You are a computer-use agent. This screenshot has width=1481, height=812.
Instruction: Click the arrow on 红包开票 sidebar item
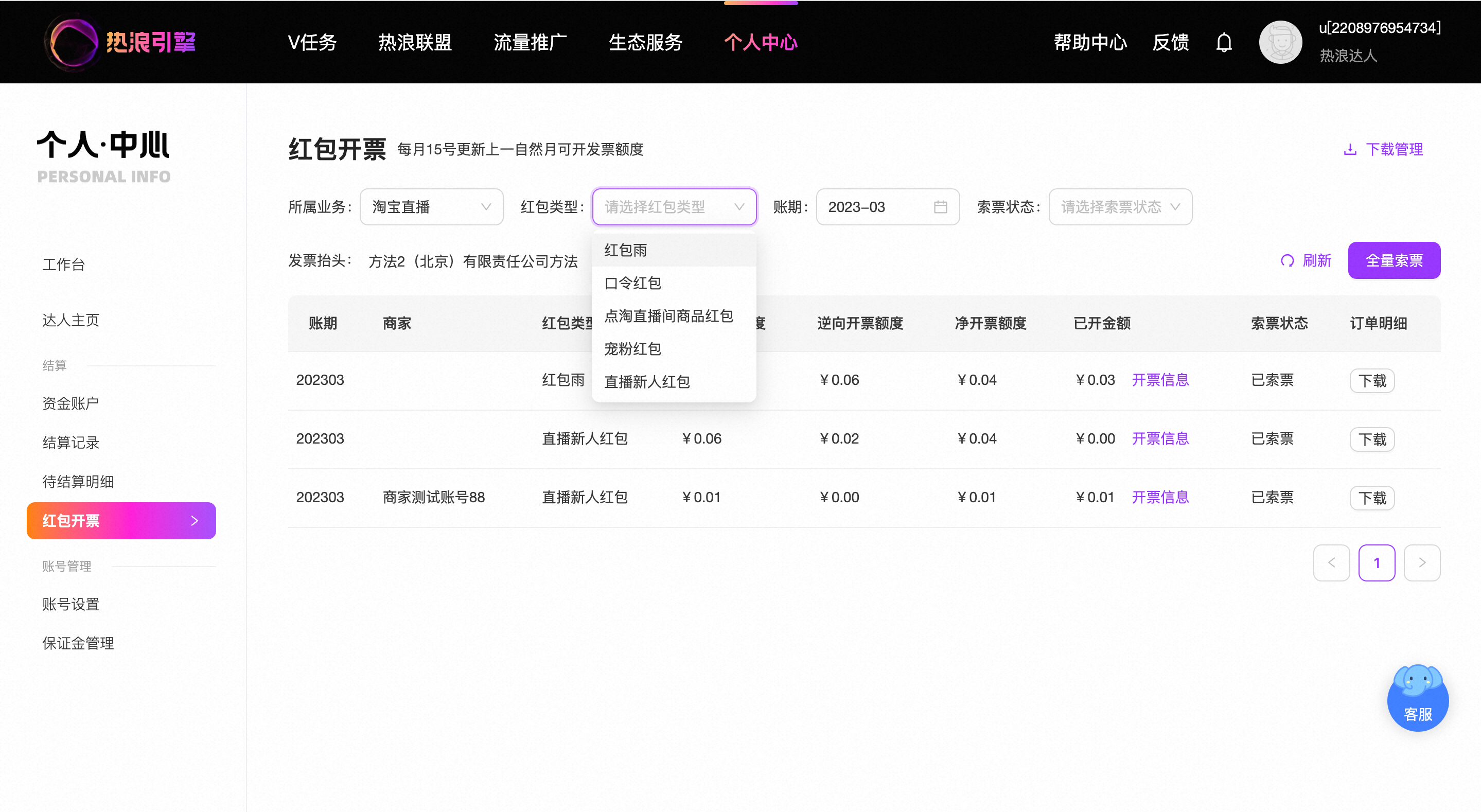pos(195,521)
